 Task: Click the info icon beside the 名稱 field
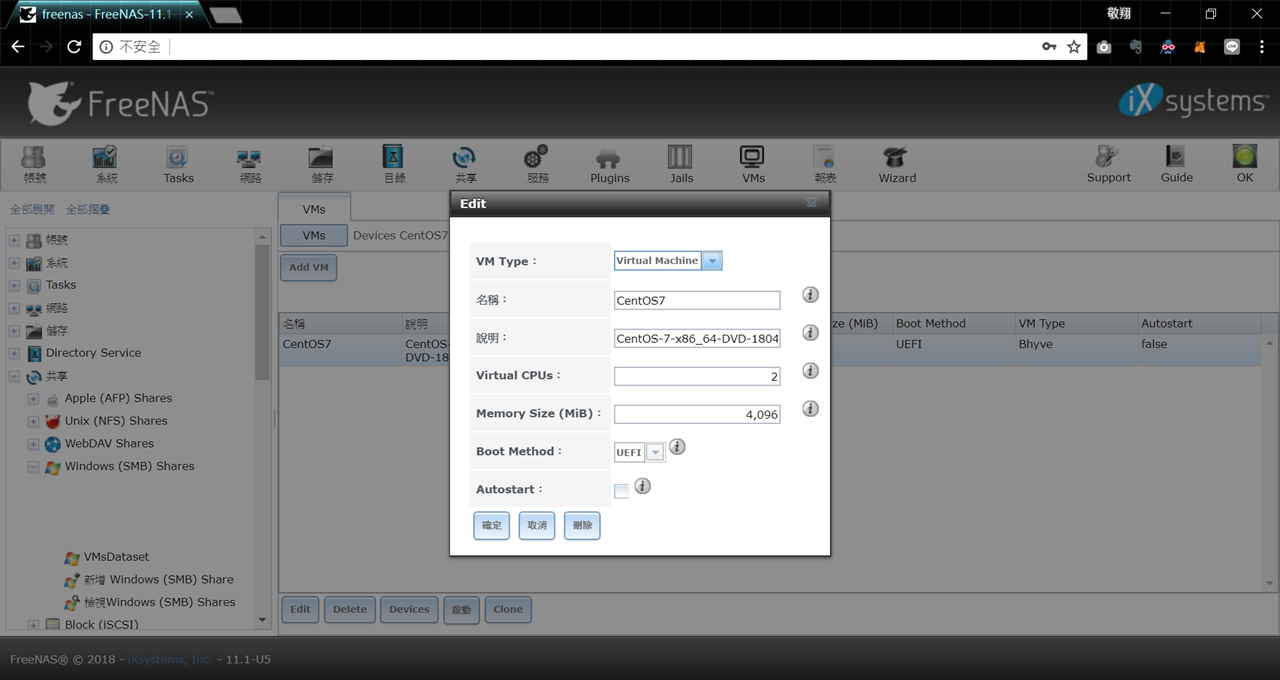810,295
